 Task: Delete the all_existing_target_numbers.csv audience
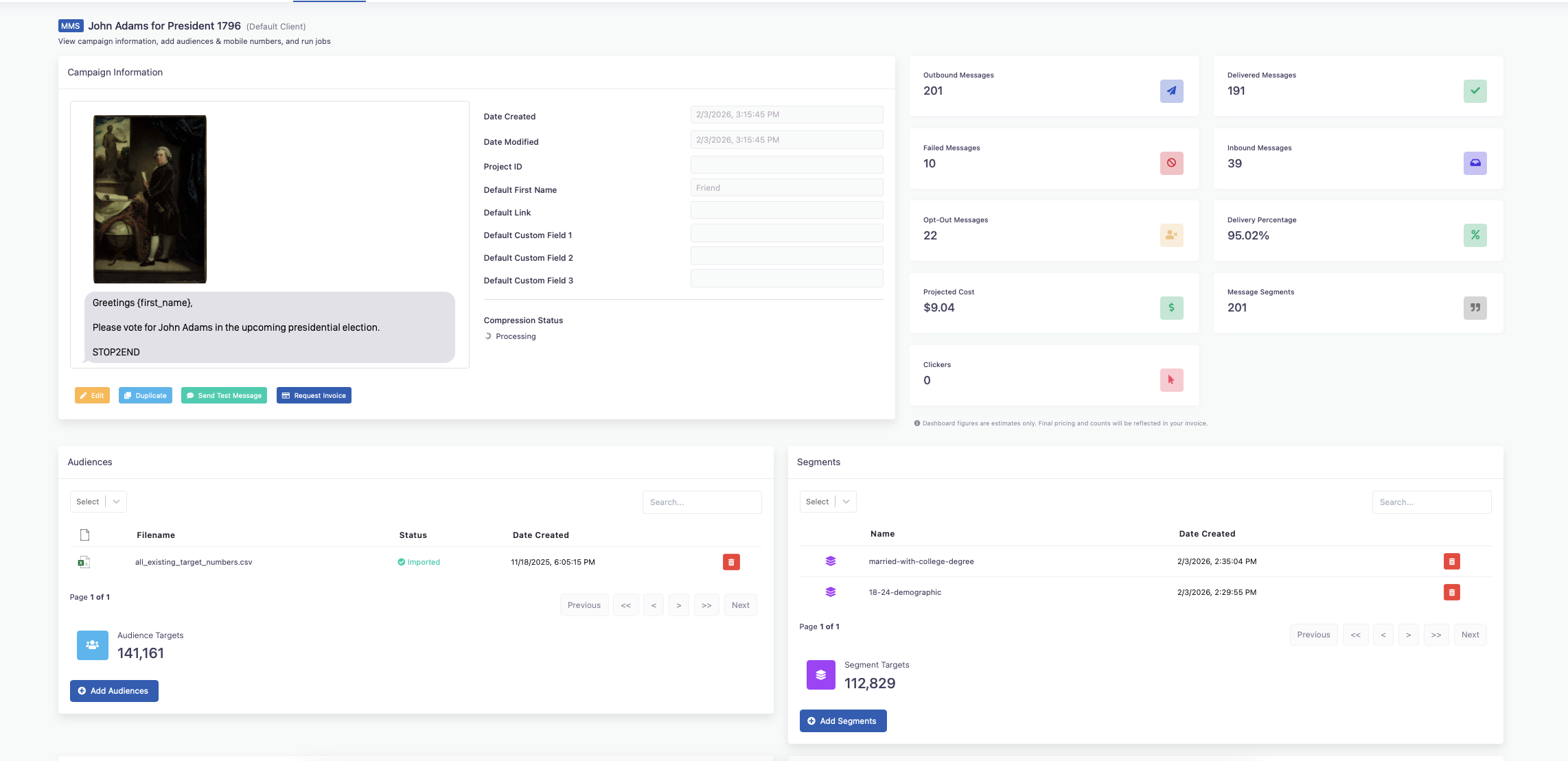tap(731, 562)
